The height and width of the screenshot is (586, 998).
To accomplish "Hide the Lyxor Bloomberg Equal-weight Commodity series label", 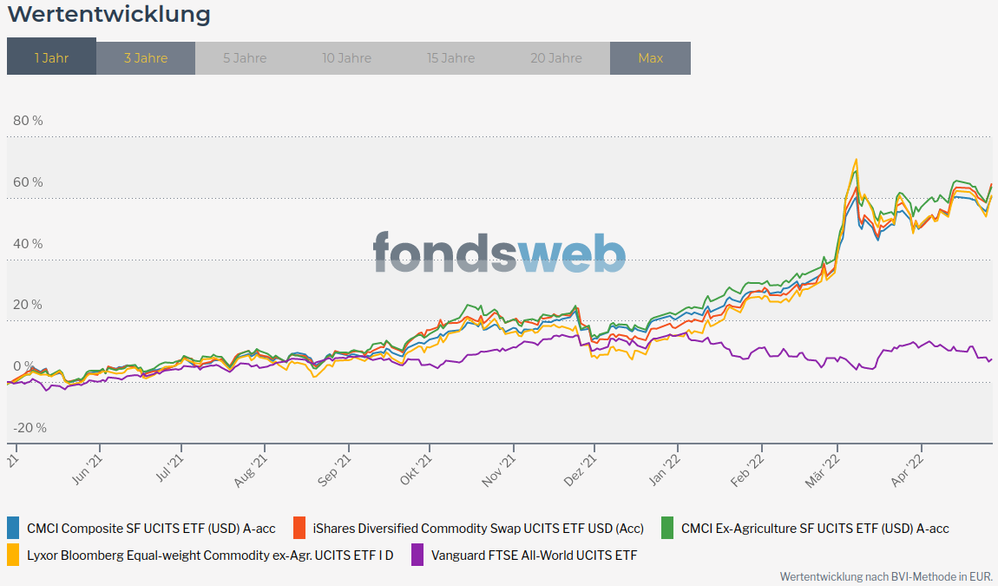I will coord(212,555).
